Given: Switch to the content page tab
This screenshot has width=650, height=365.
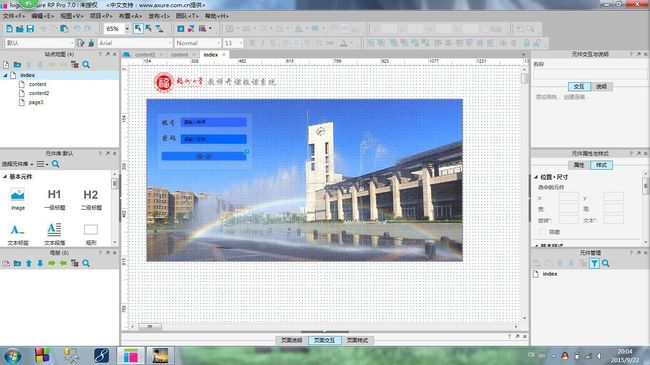Looking at the screenshot, I should (x=179, y=55).
